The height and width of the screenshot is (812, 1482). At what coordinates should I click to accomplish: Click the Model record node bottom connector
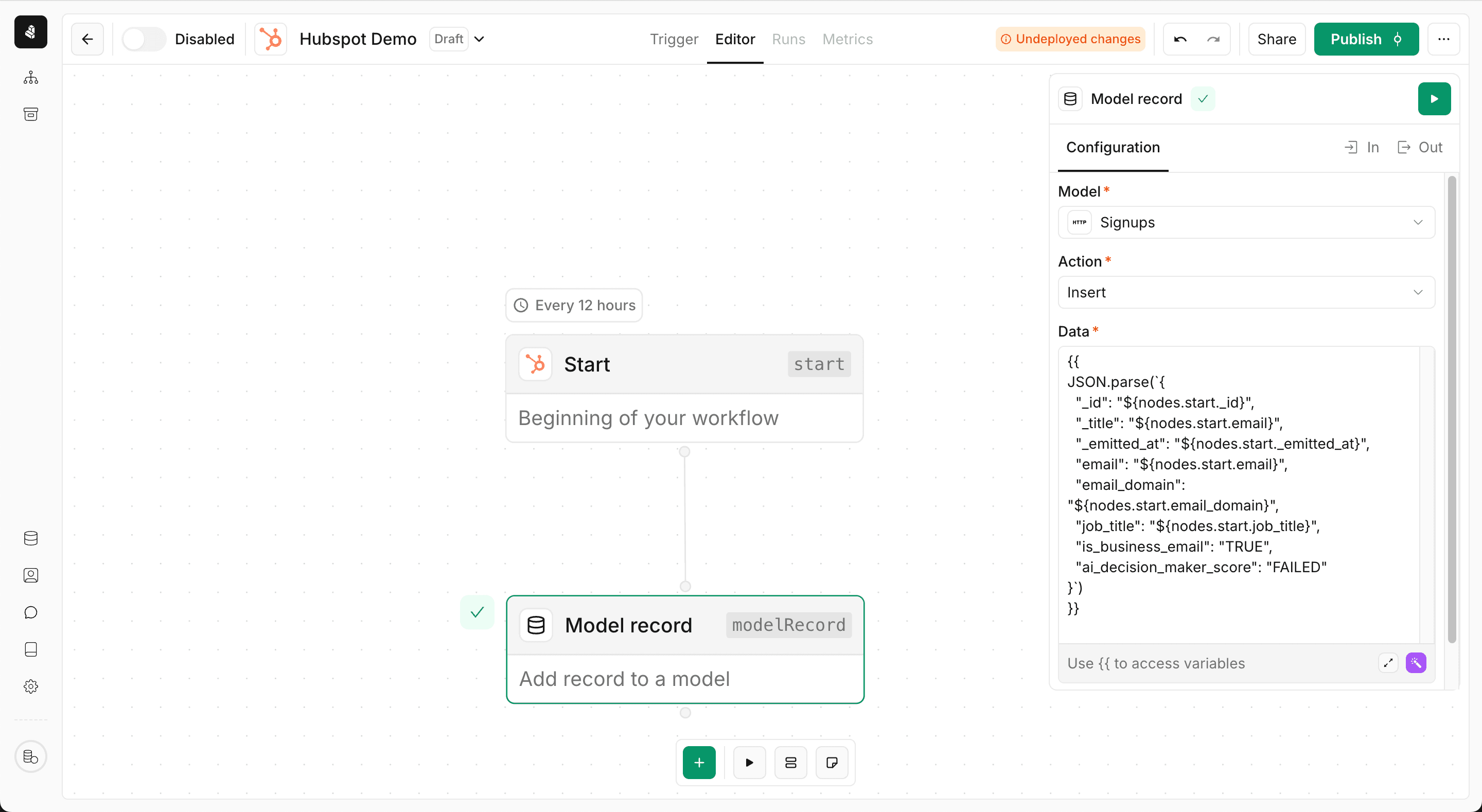(x=685, y=713)
